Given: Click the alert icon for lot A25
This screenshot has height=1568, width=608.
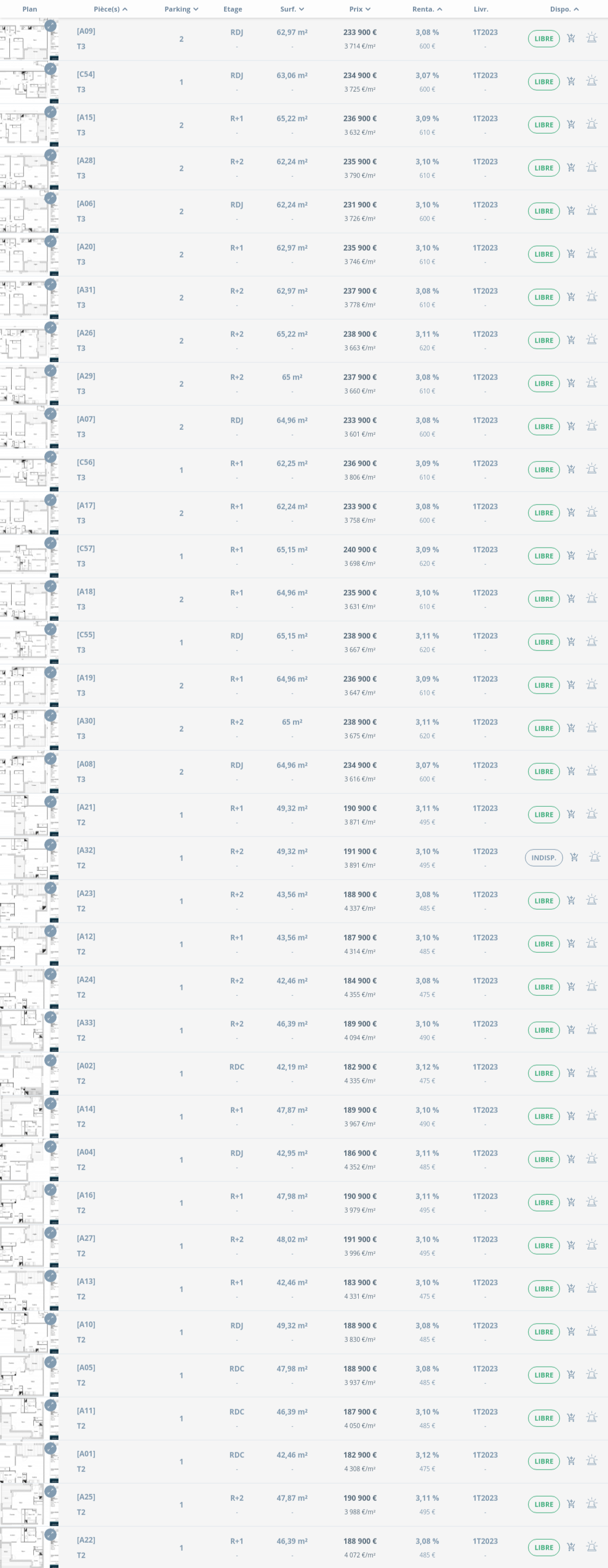Looking at the screenshot, I should 592,1504.
